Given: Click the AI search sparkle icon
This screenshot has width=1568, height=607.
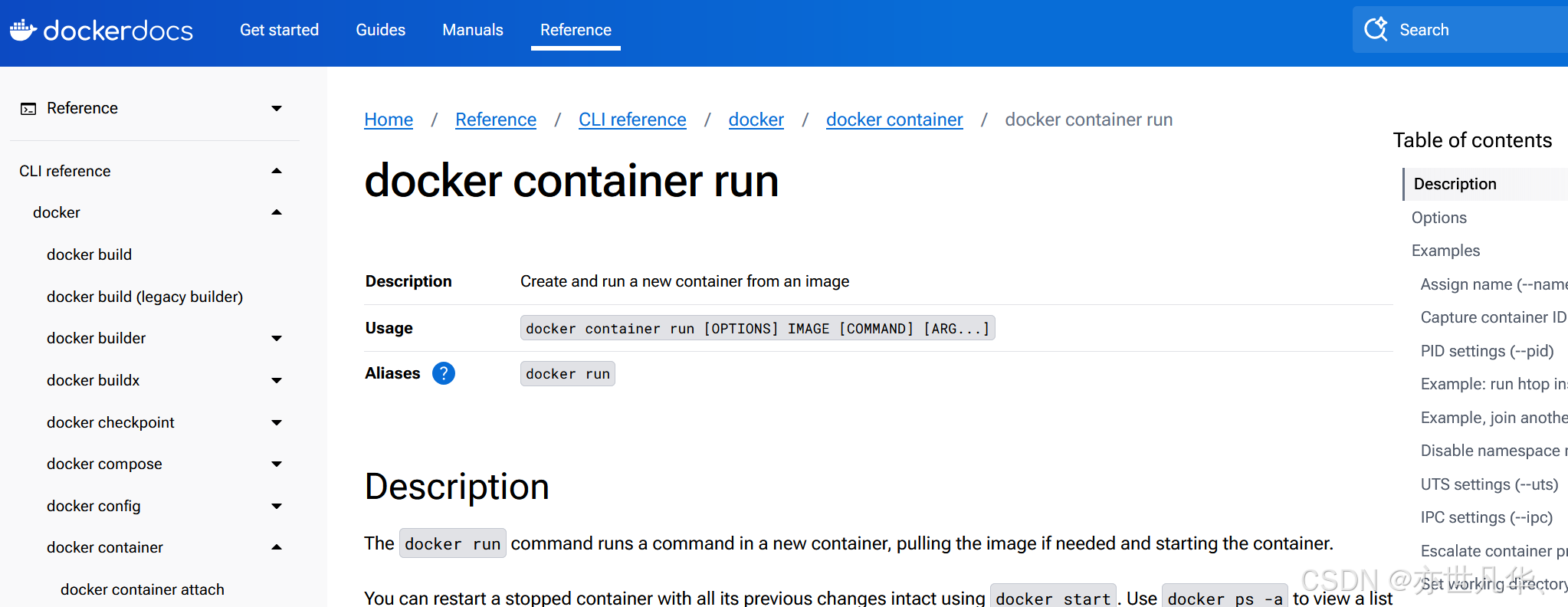Looking at the screenshot, I should [x=1376, y=29].
